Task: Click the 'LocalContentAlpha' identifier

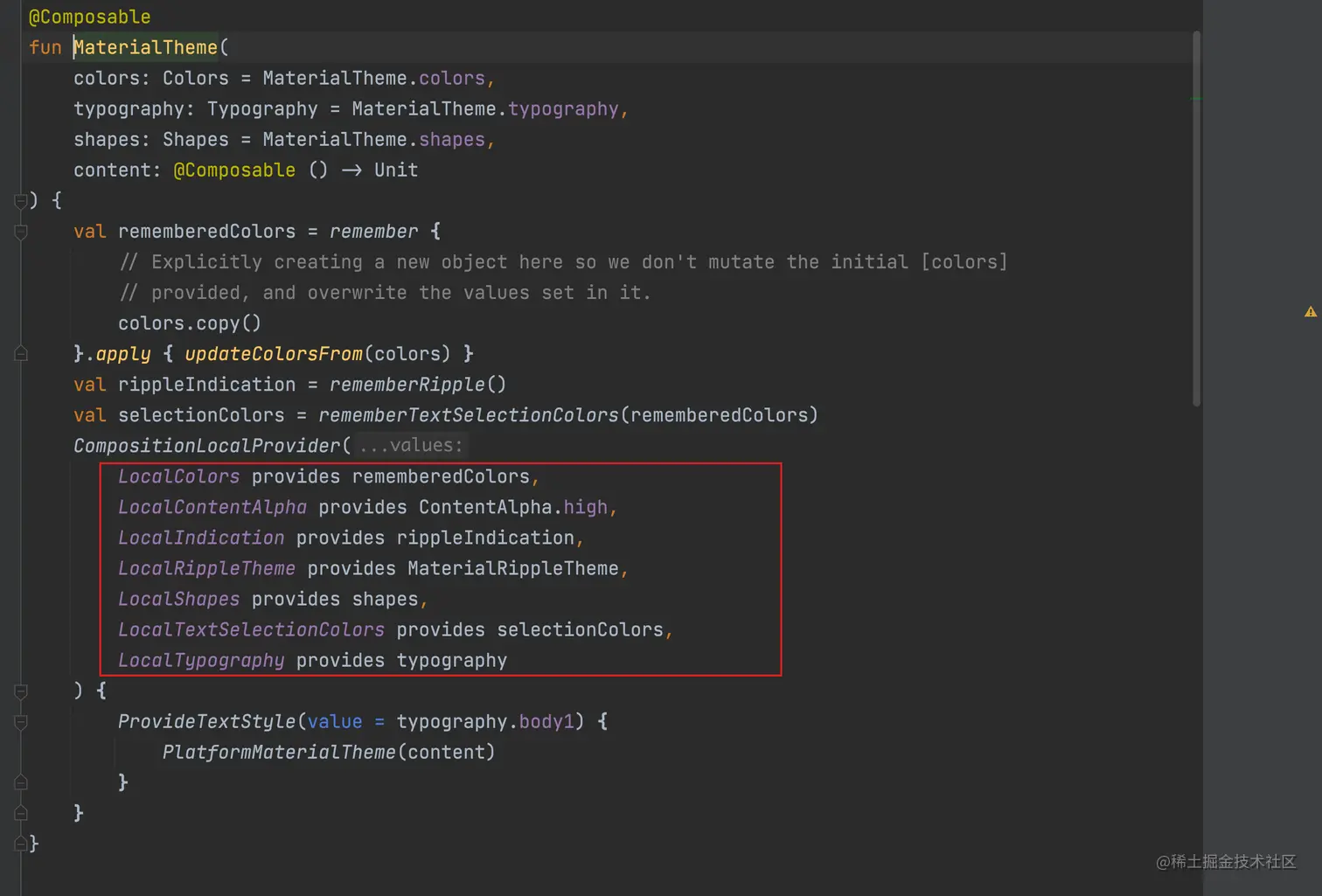Action: click(x=212, y=507)
